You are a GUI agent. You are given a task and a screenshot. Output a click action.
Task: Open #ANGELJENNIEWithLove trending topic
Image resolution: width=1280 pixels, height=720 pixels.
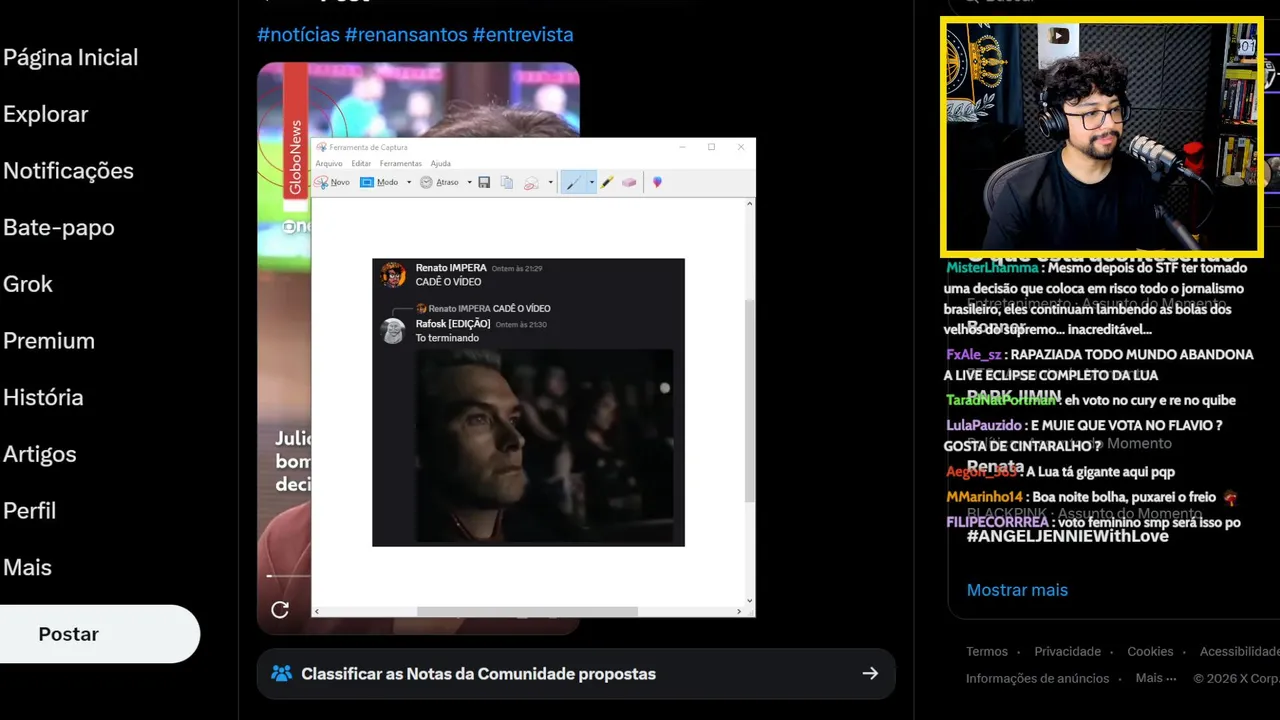point(1067,536)
